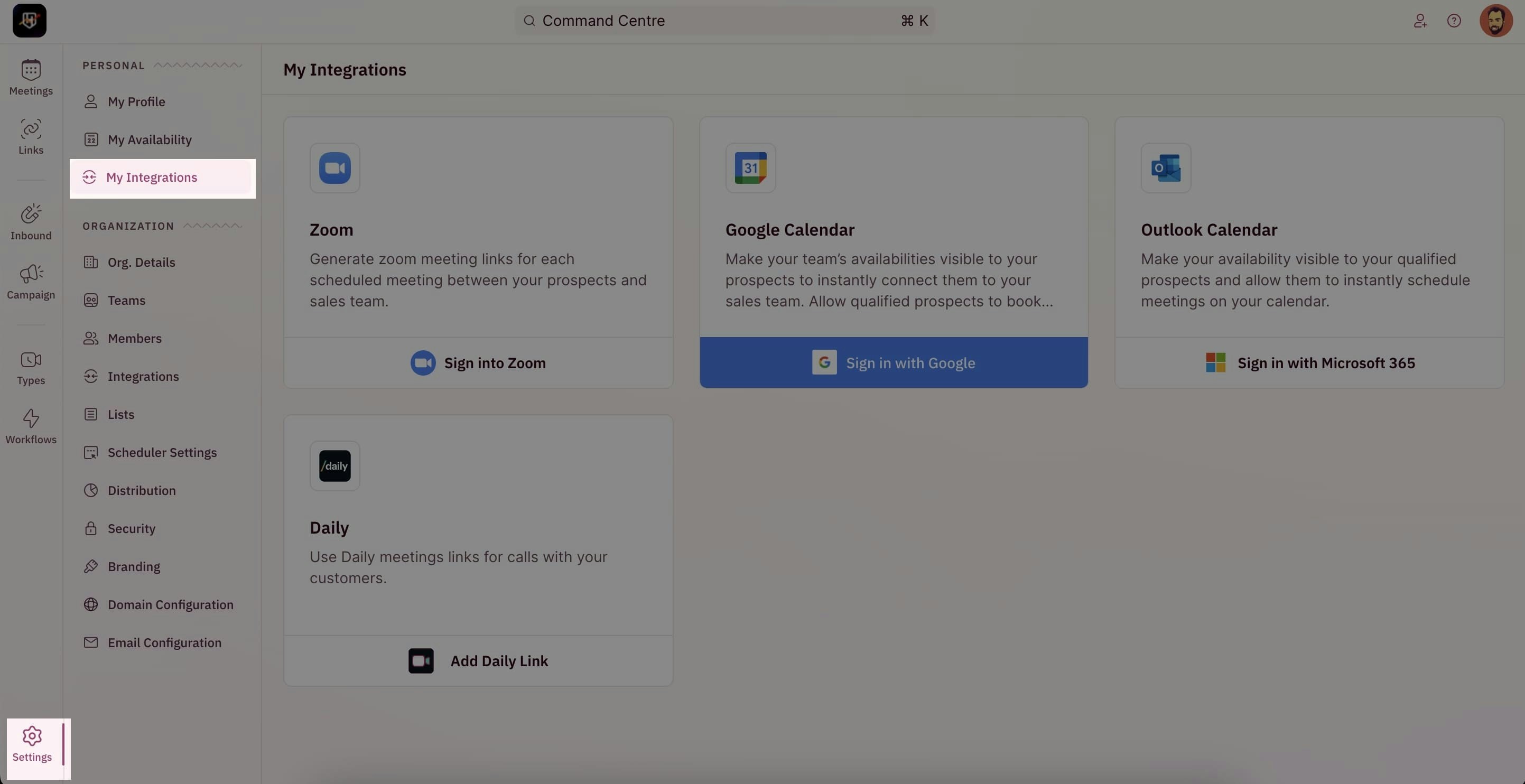
Task: Click the Daily card title
Action: [x=329, y=528]
